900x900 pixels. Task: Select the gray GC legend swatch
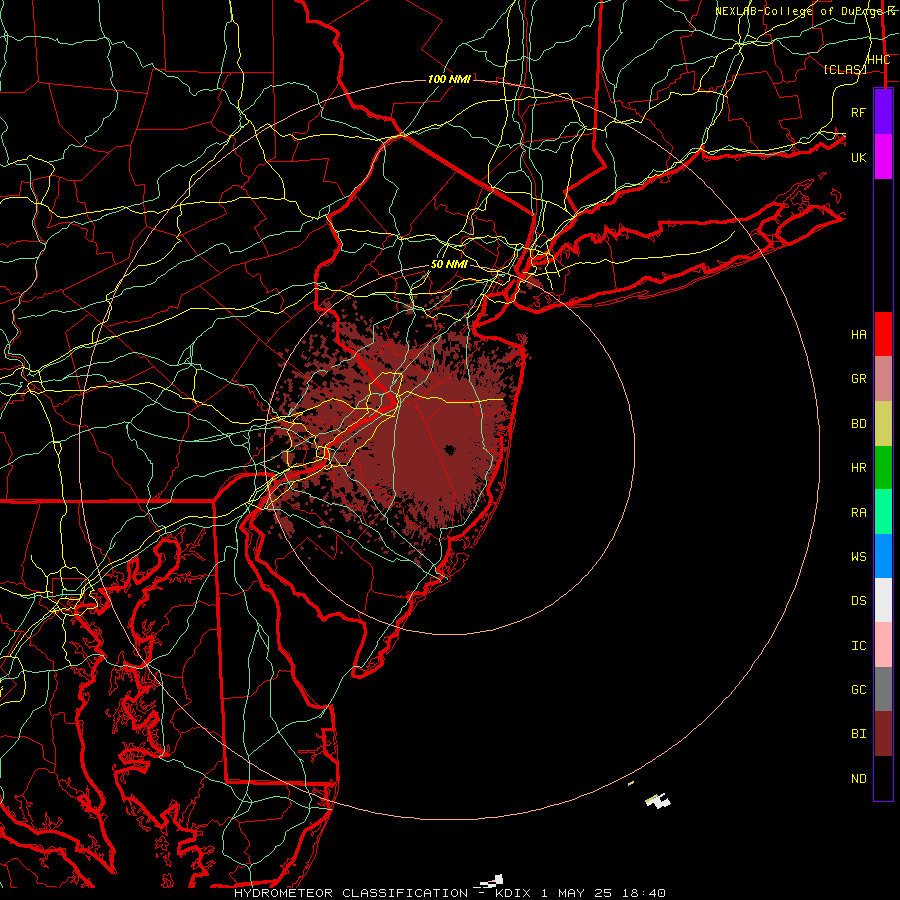883,689
